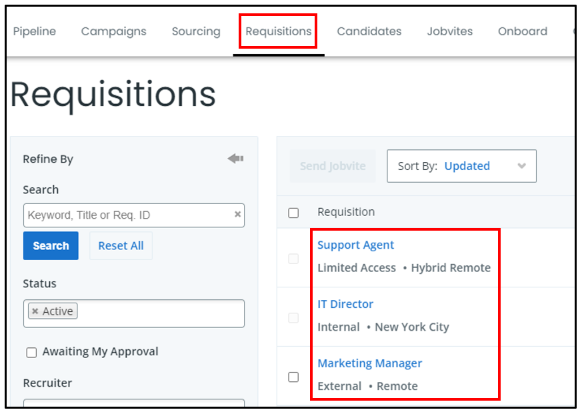Clear the keyword search field with x icon

(238, 214)
